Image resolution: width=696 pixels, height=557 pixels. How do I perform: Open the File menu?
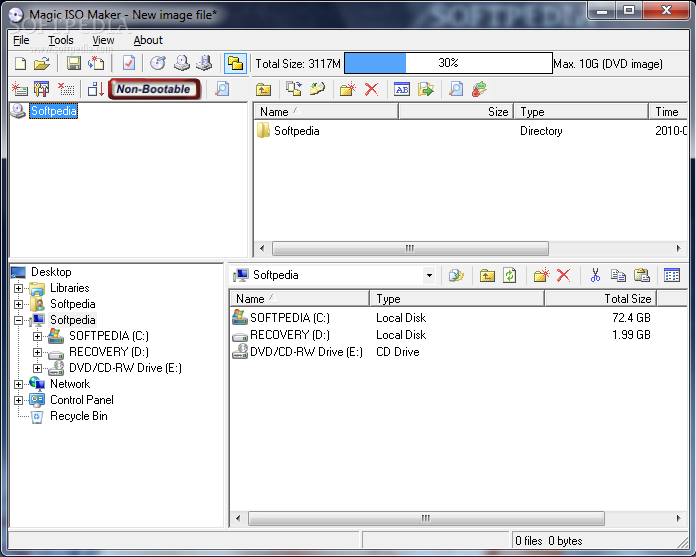[21, 40]
